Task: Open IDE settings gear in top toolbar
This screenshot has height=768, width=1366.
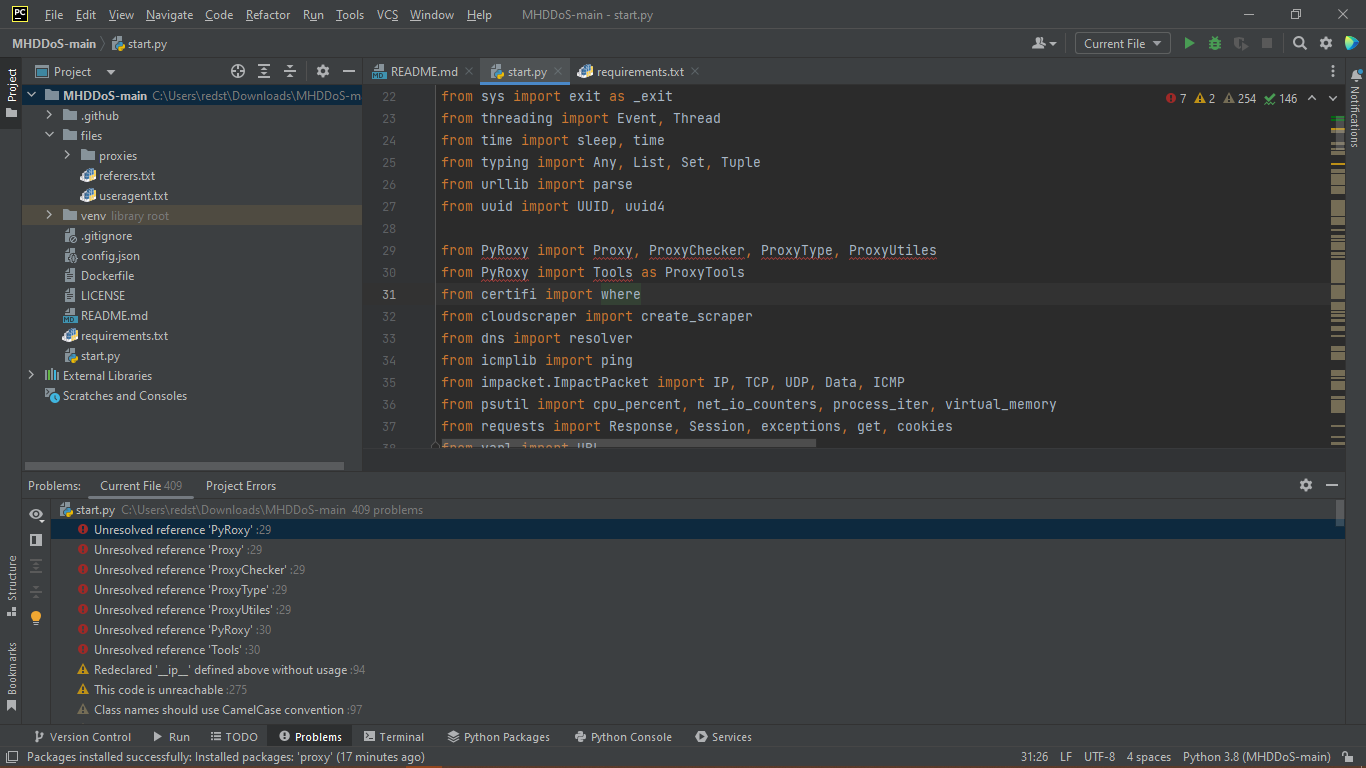Action: (1326, 43)
